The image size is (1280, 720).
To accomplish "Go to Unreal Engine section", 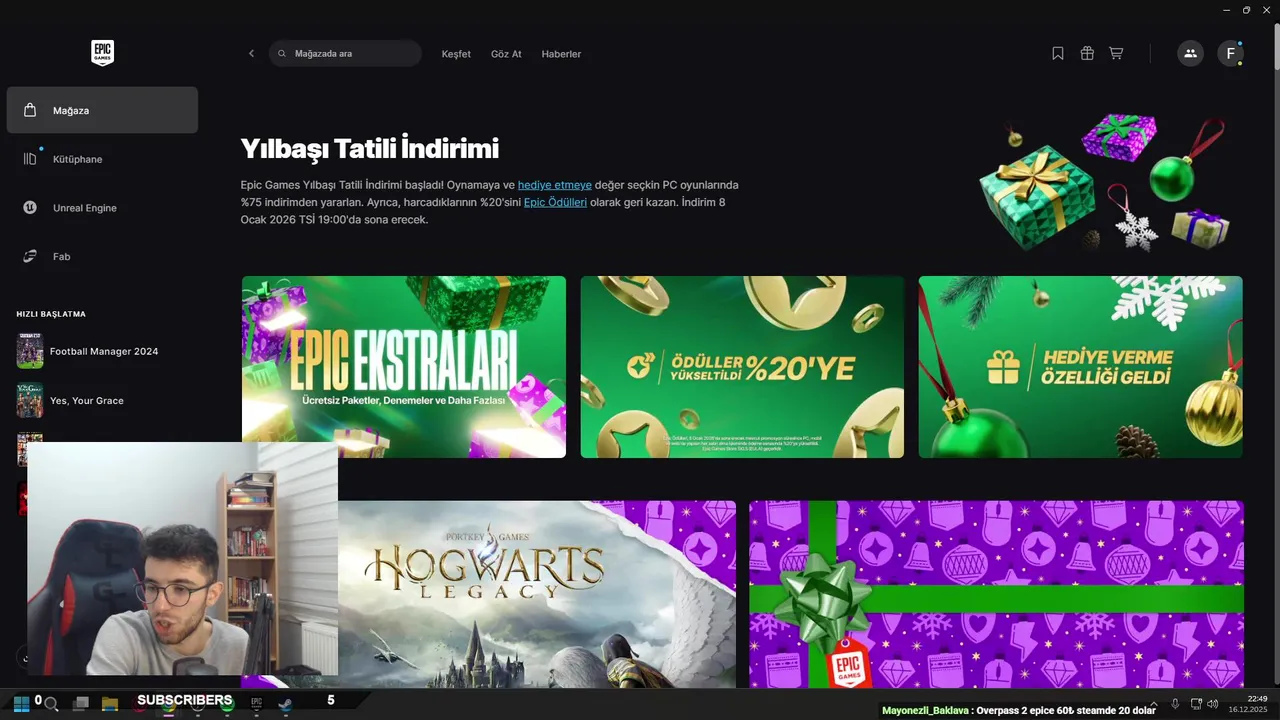I will (102, 208).
